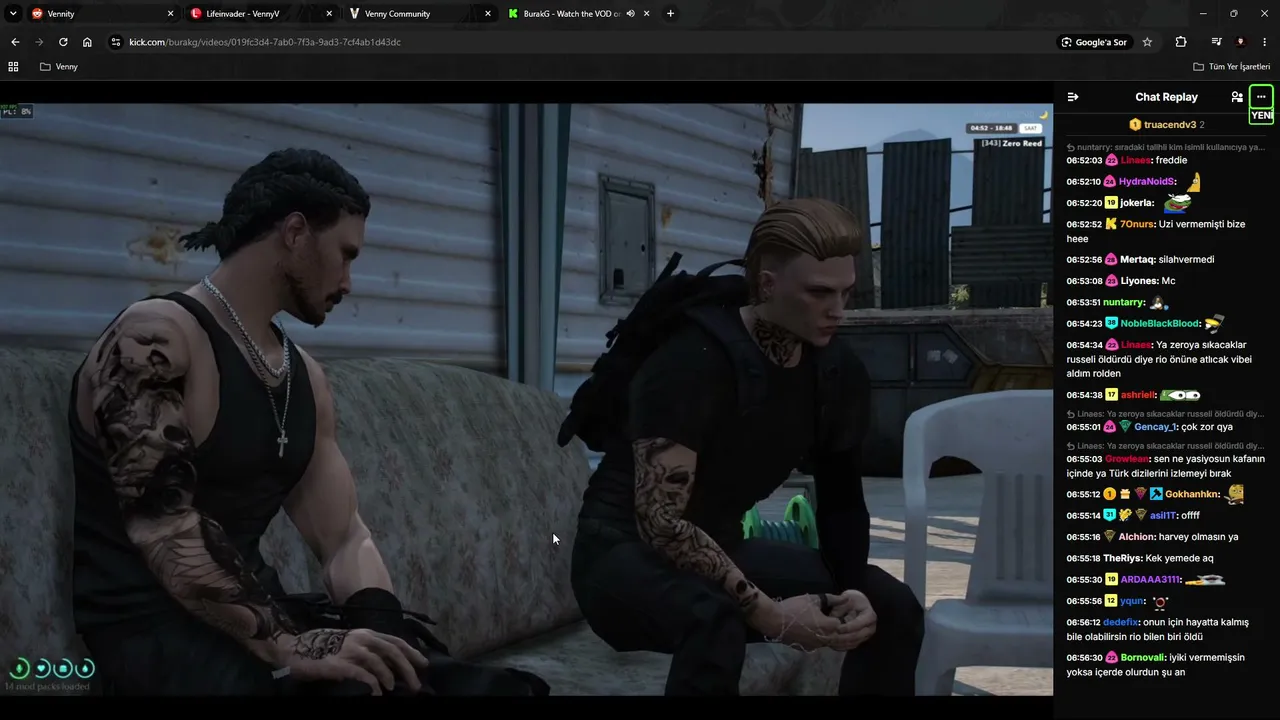The height and width of the screenshot is (720, 1280).
Task: Jump to timestamp 06:56:30 in chat
Action: (x=1084, y=658)
